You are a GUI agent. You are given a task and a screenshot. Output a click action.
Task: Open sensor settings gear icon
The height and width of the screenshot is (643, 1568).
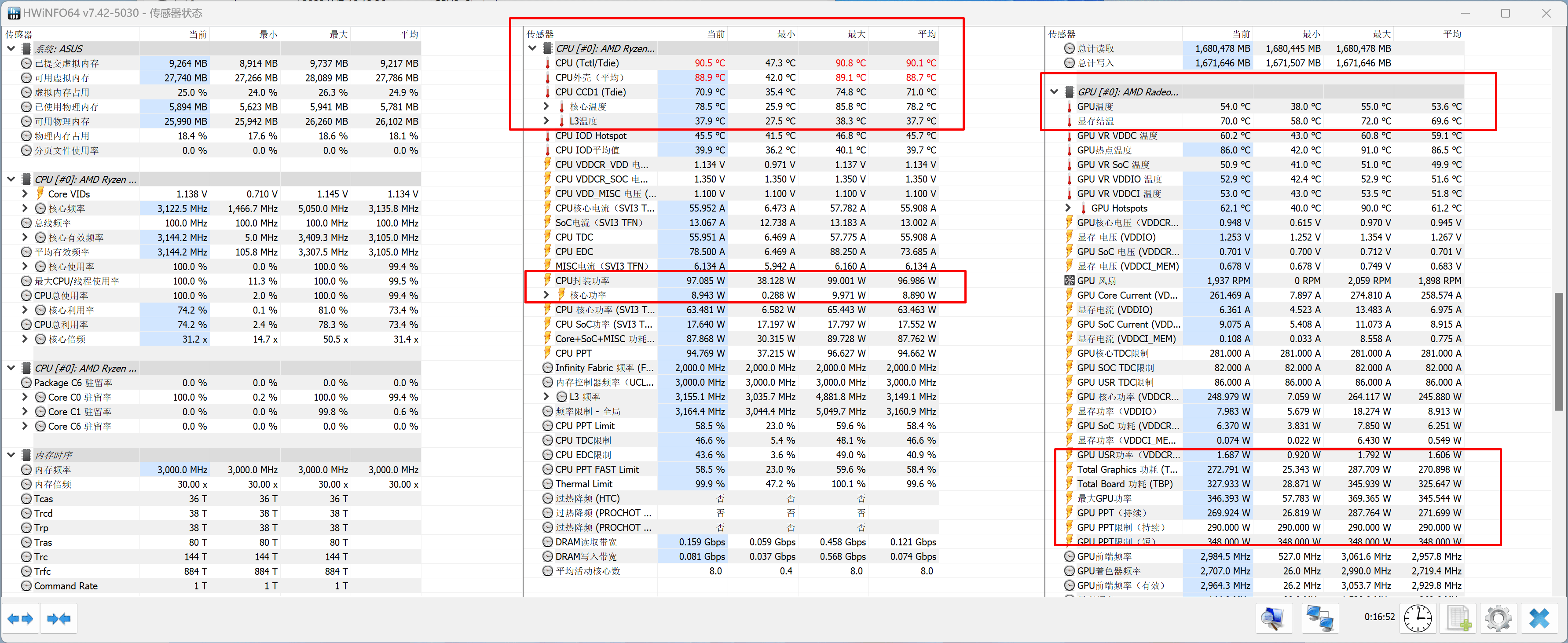(x=1498, y=619)
